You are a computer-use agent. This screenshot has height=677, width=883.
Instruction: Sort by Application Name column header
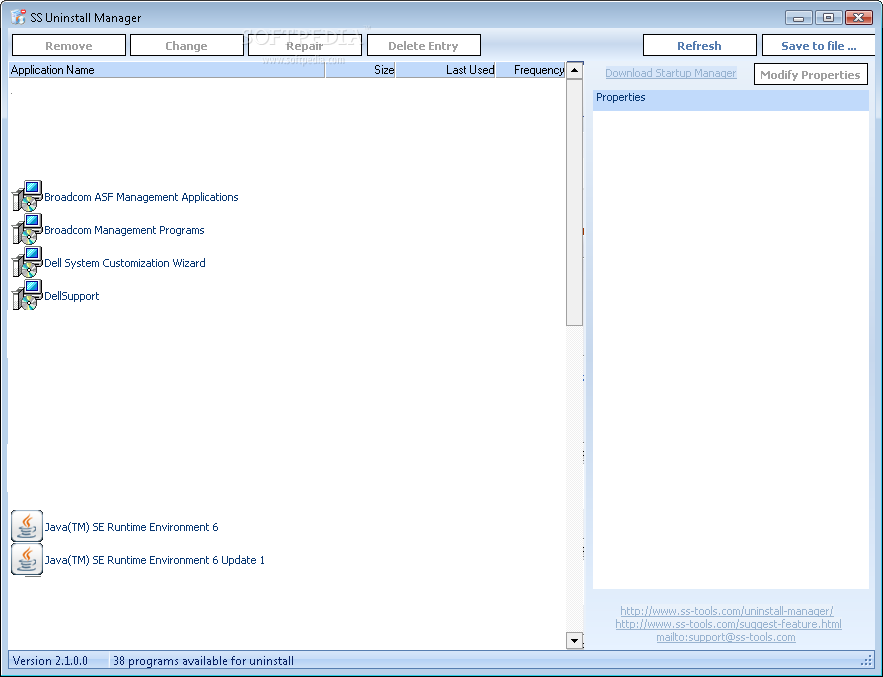point(167,70)
